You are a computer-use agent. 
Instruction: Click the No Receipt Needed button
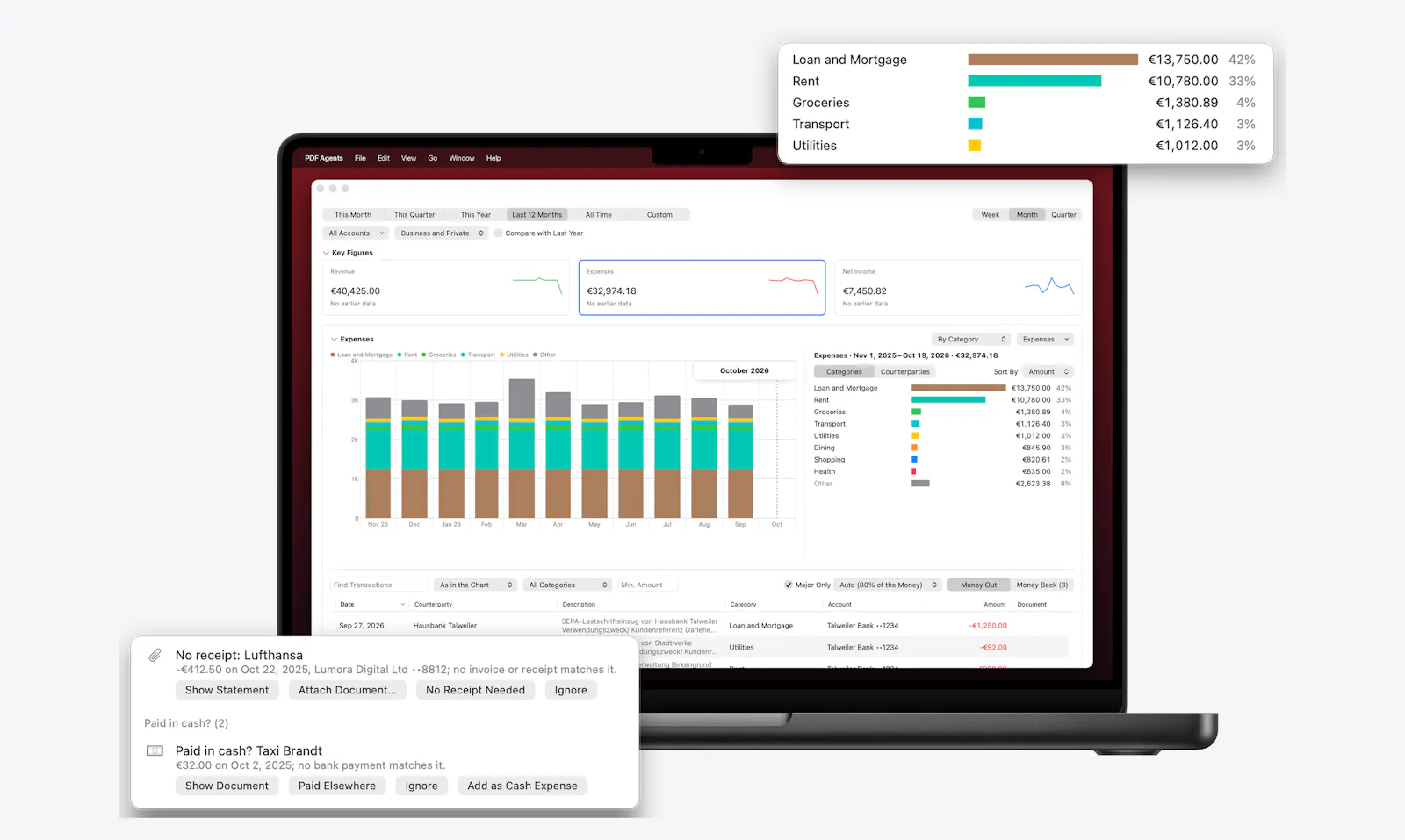click(x=475, y=690)
